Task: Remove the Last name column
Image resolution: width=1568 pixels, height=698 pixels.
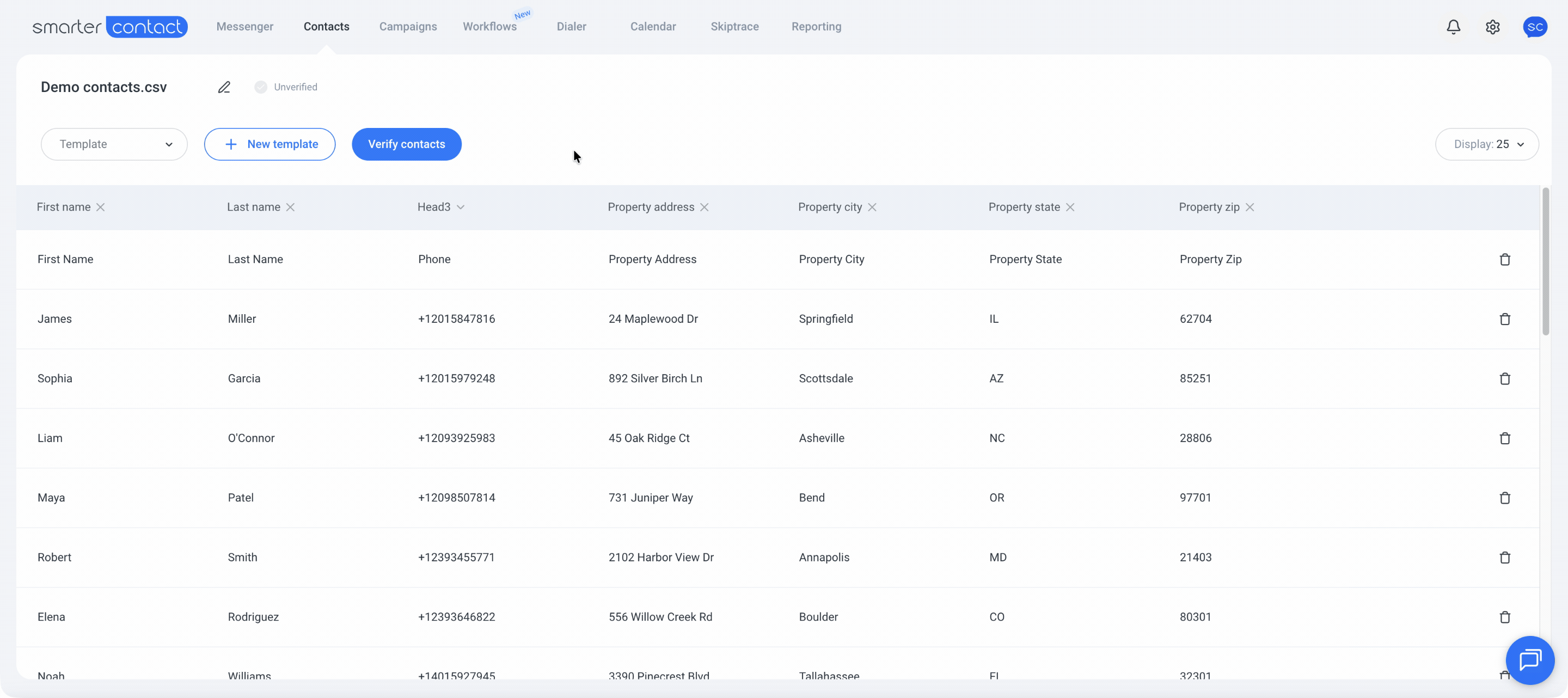Action: 292,207
